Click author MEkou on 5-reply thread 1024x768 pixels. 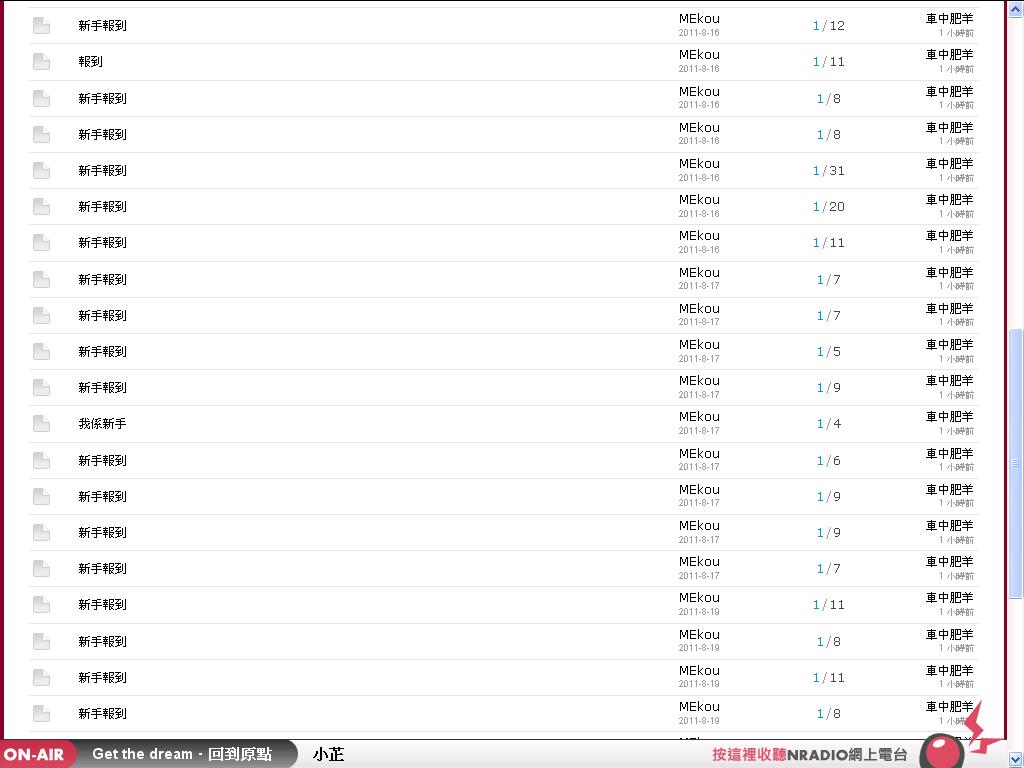[699, 345]
